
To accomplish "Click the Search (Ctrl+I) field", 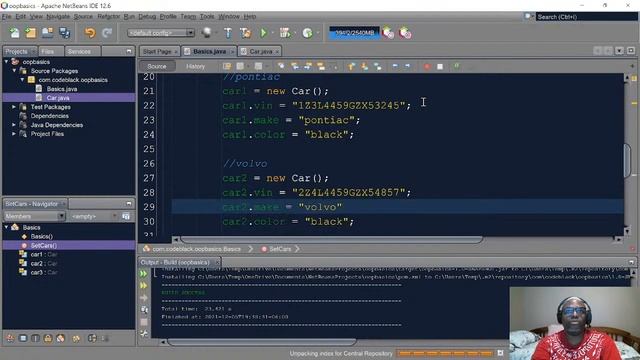I will tap(587, 17).
